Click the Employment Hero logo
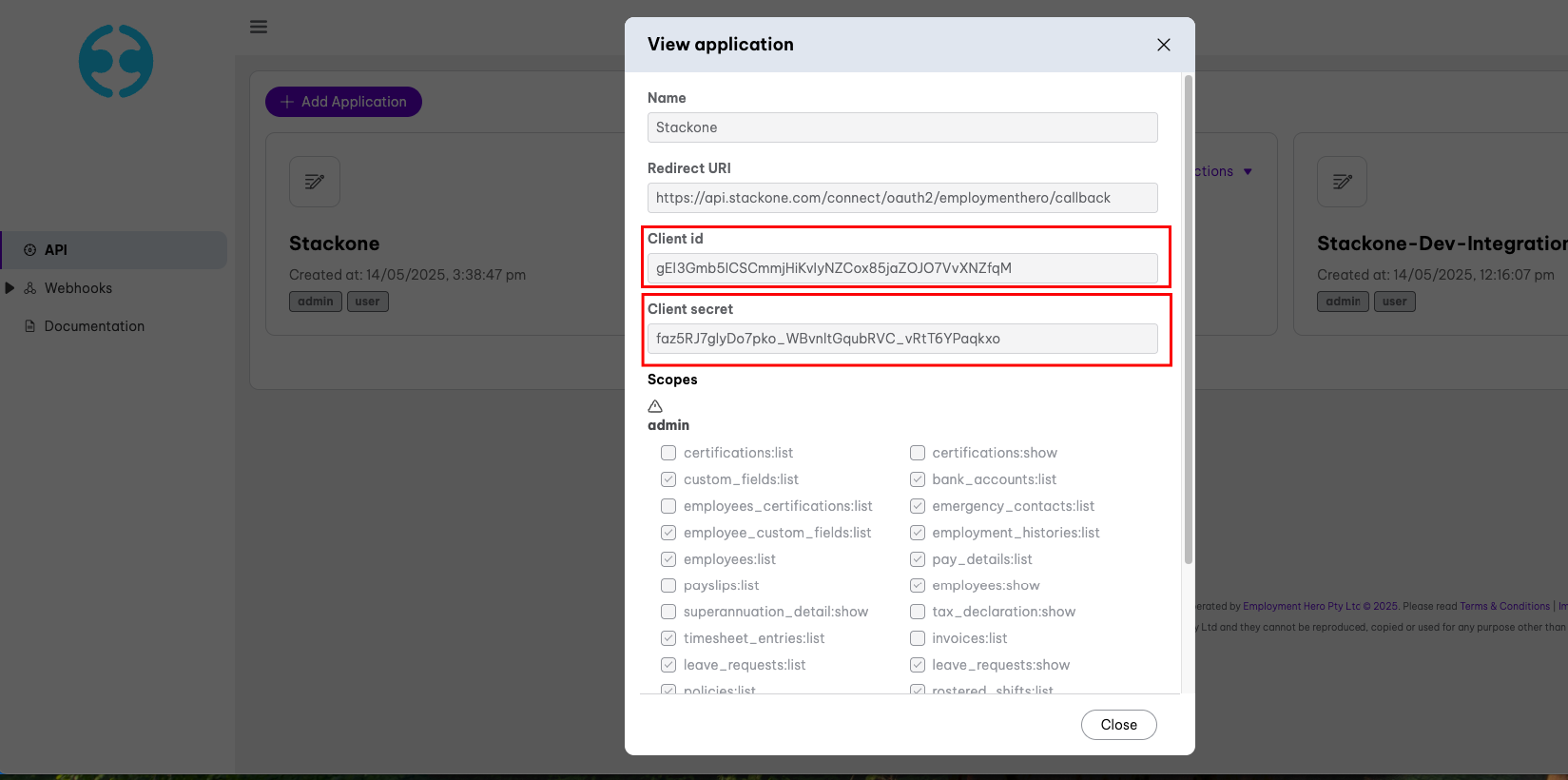The height and width of the screenshot is (780, 1568). pyautogui.click(x=116, y=61)
